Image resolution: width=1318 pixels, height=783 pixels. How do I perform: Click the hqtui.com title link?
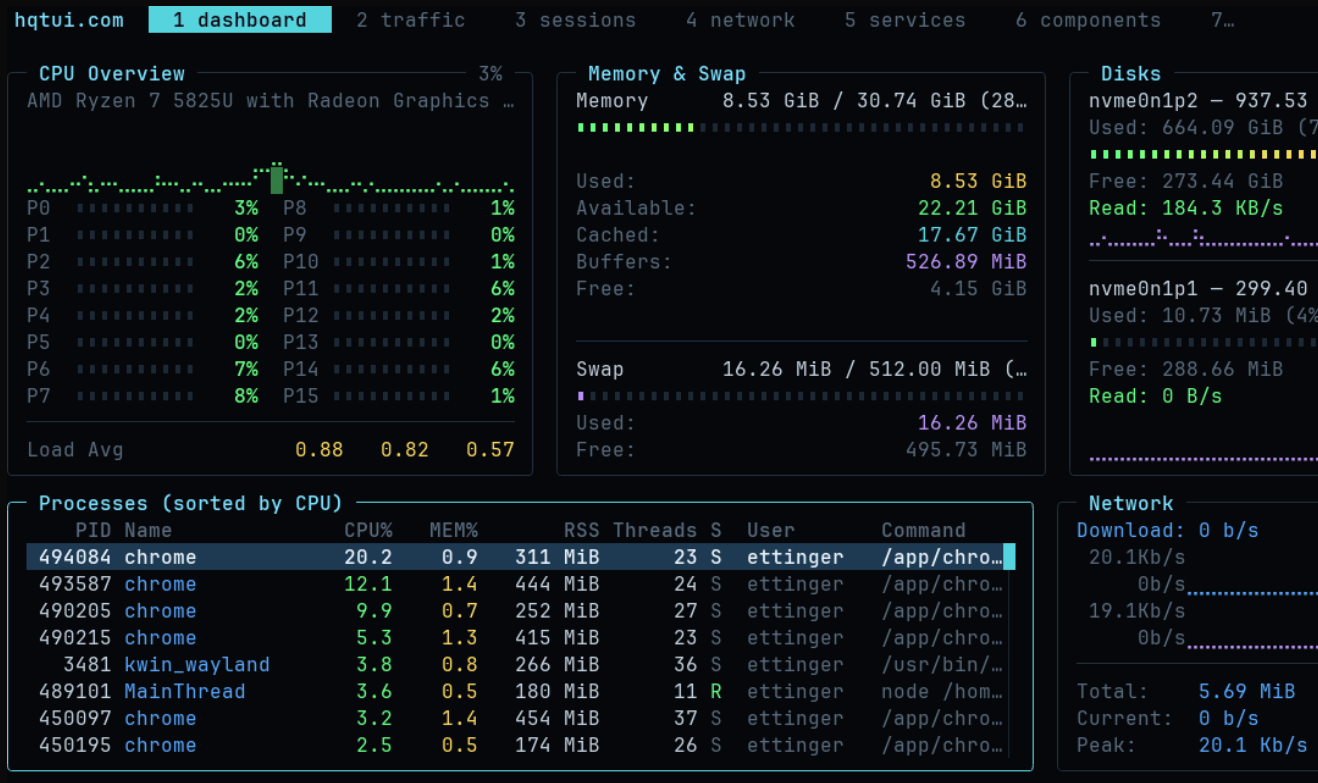click(69, 20)
